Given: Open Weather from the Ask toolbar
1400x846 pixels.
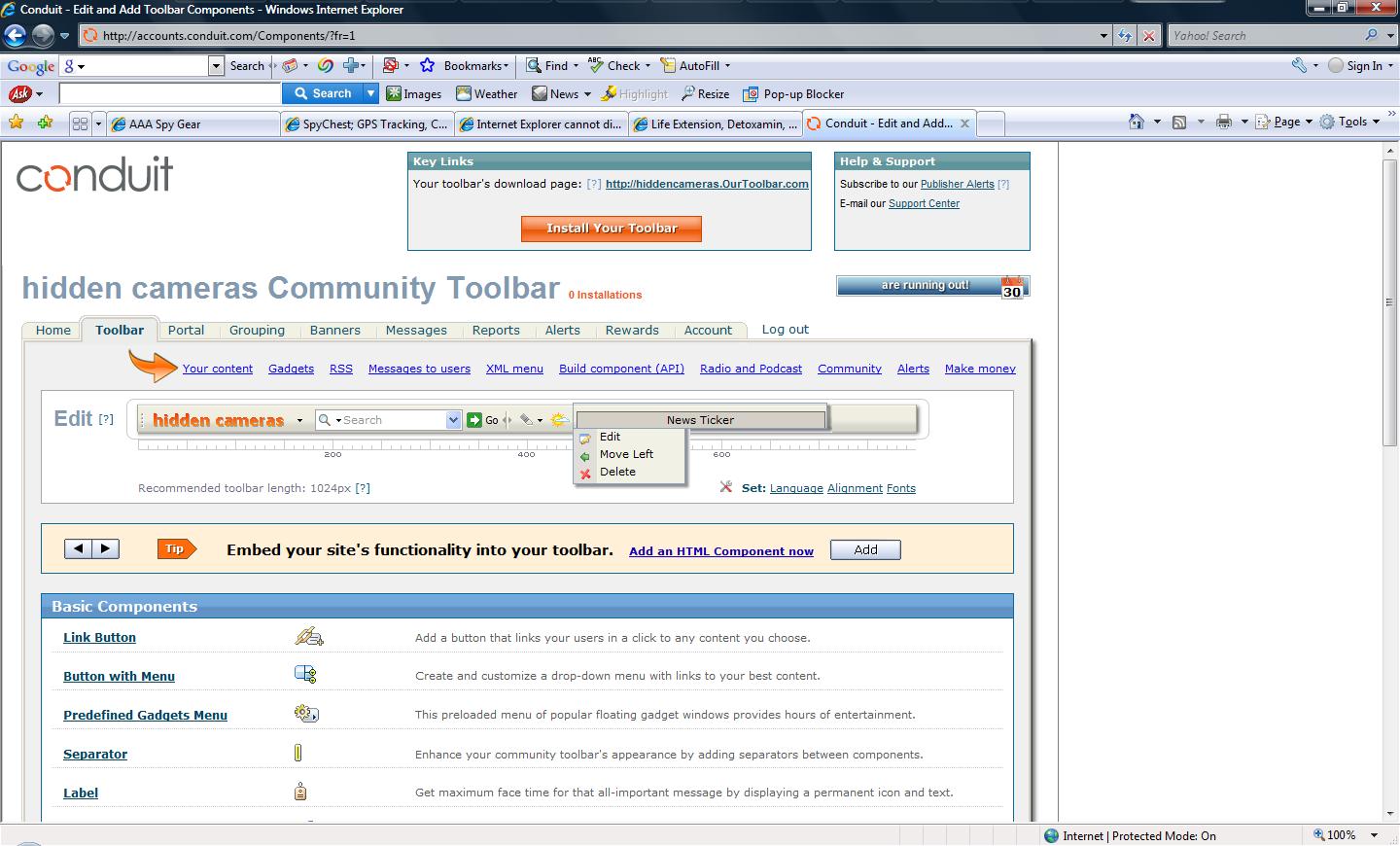Looking at the screenshot, I should tap(487, 93).
